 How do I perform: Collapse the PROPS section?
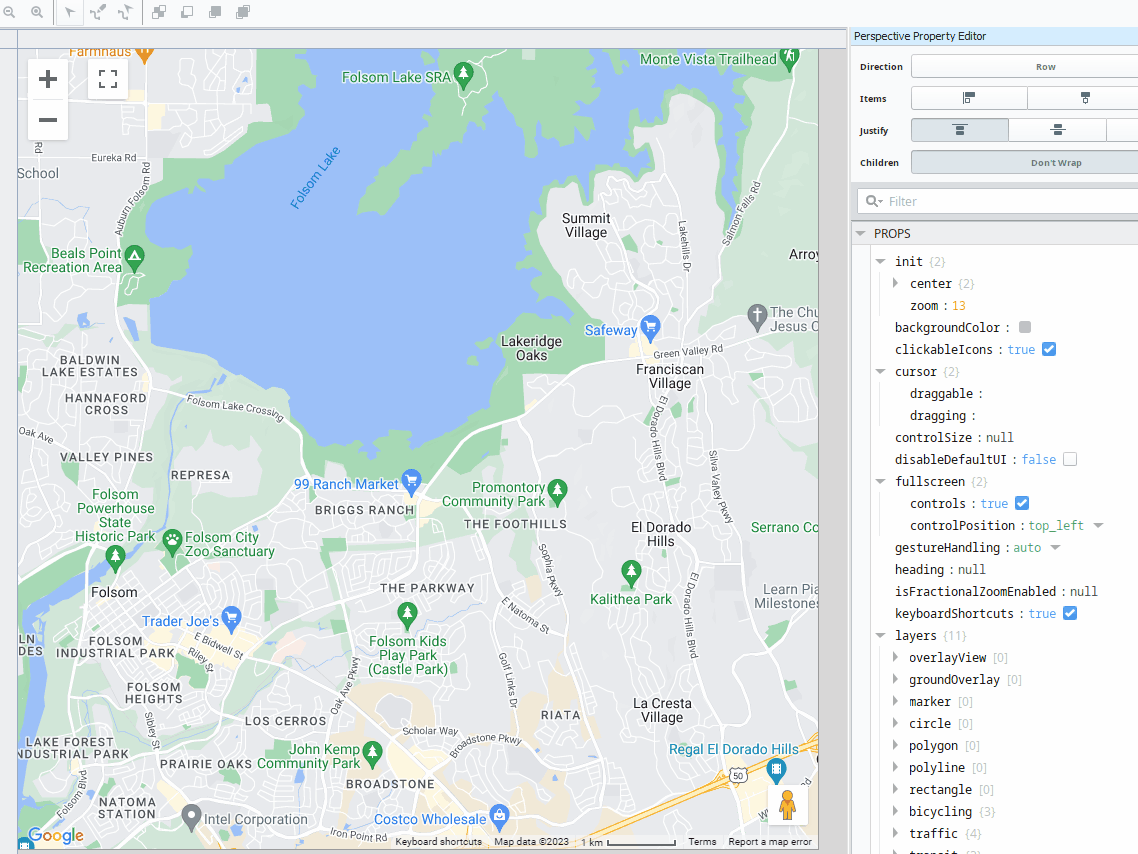click(861, 234)
